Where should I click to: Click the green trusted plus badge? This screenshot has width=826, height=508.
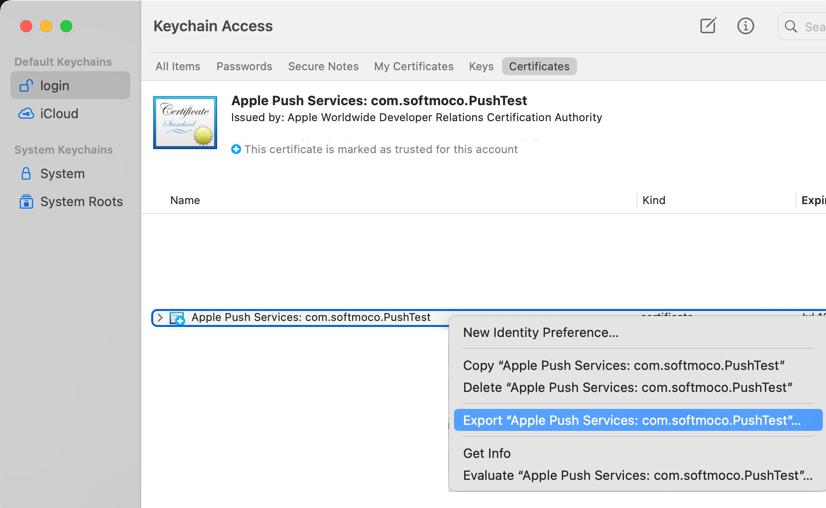tap(236, 150)
